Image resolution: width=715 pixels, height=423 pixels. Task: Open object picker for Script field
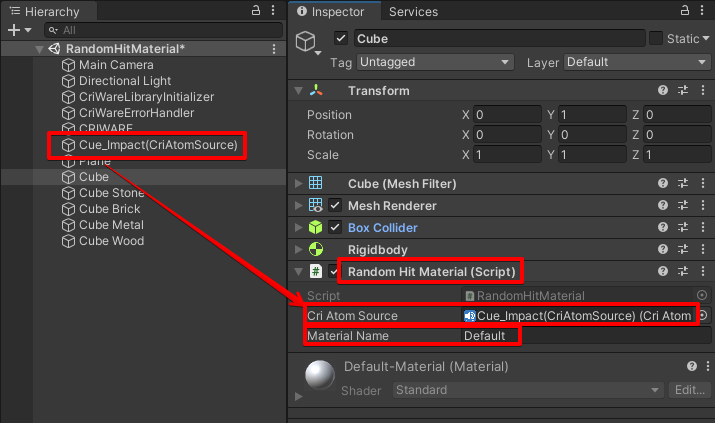(702, 295)
